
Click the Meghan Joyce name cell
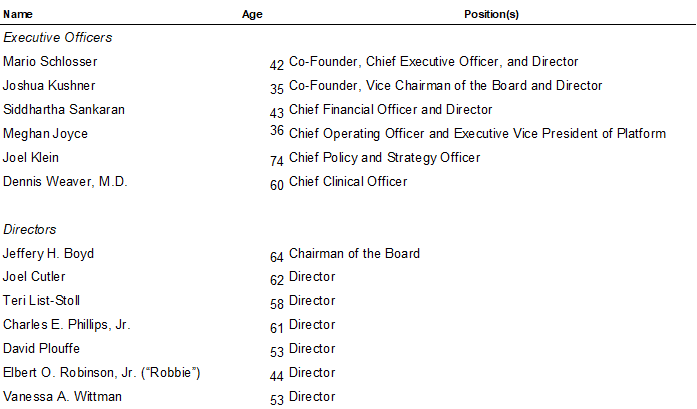point(45,133)
